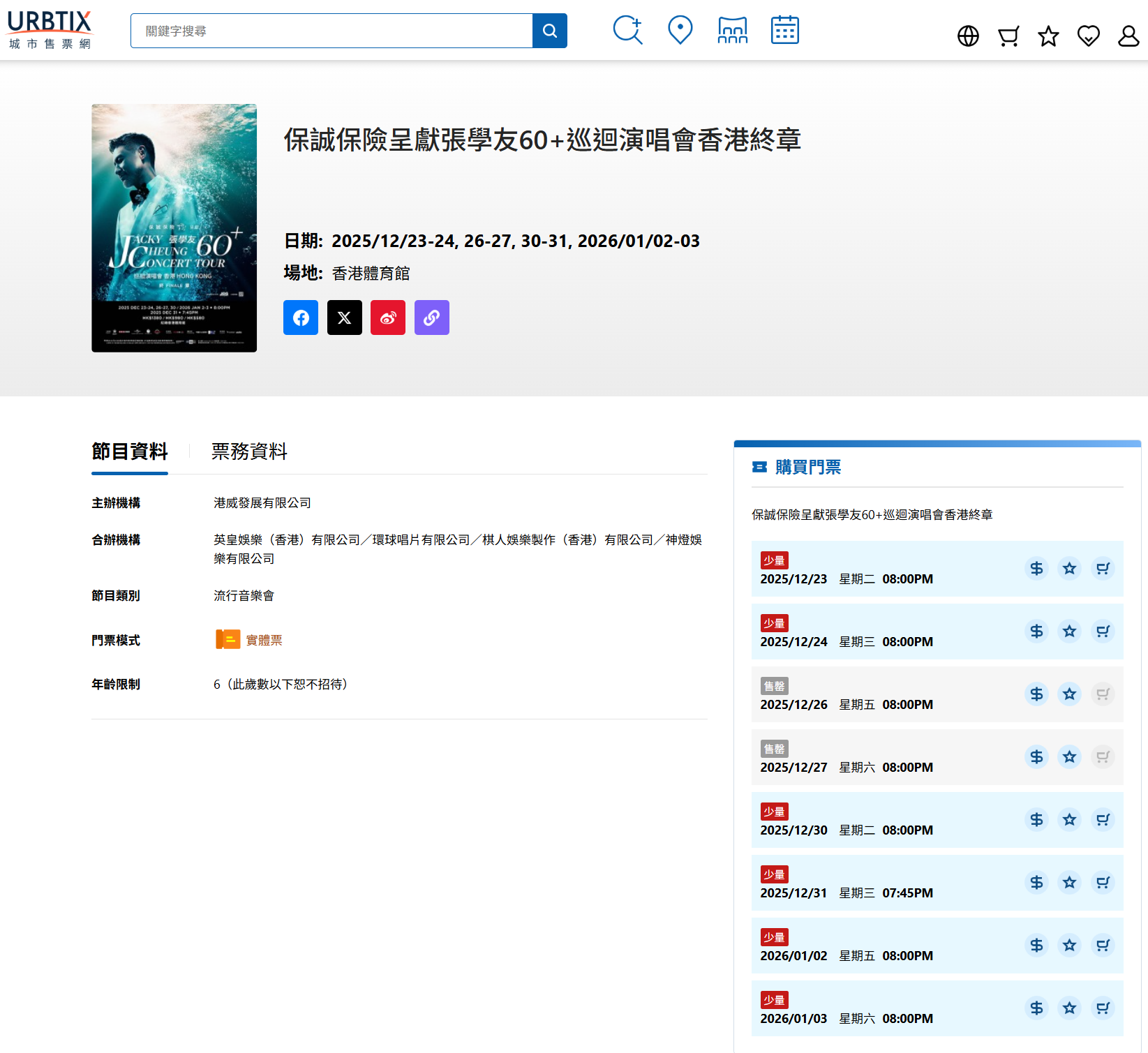Click the search magnifier button
This screenshot has width=1148, height=1053.
click(549, 31)
